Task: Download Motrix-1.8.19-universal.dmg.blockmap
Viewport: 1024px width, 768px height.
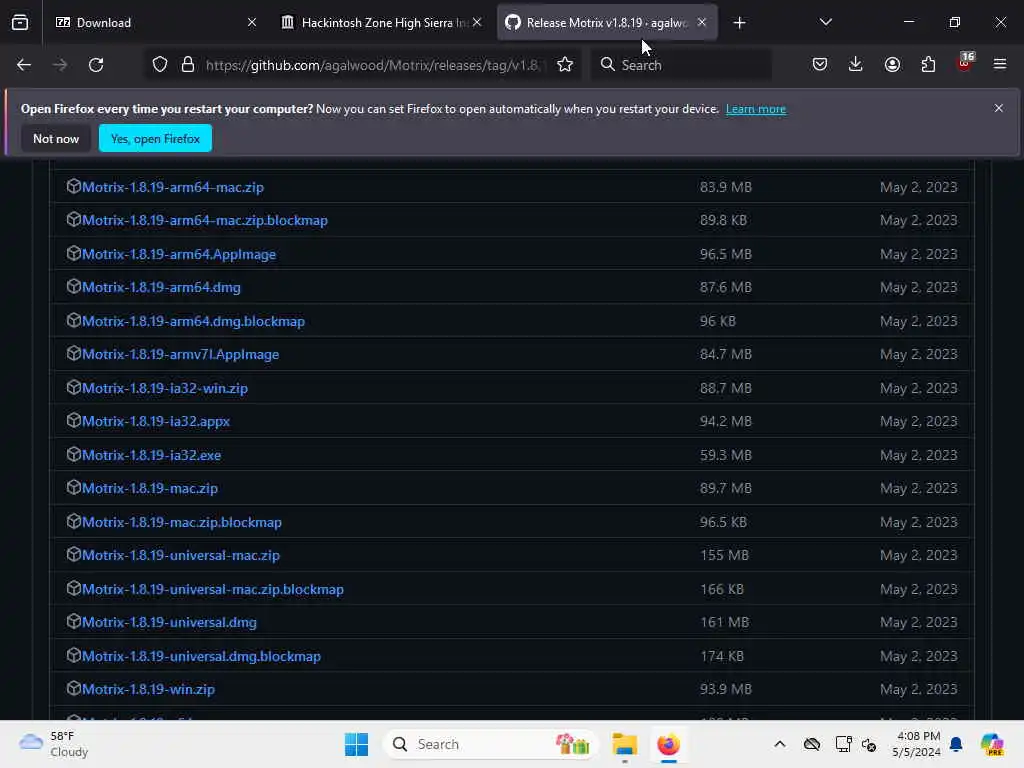Action: coord(202,656)
